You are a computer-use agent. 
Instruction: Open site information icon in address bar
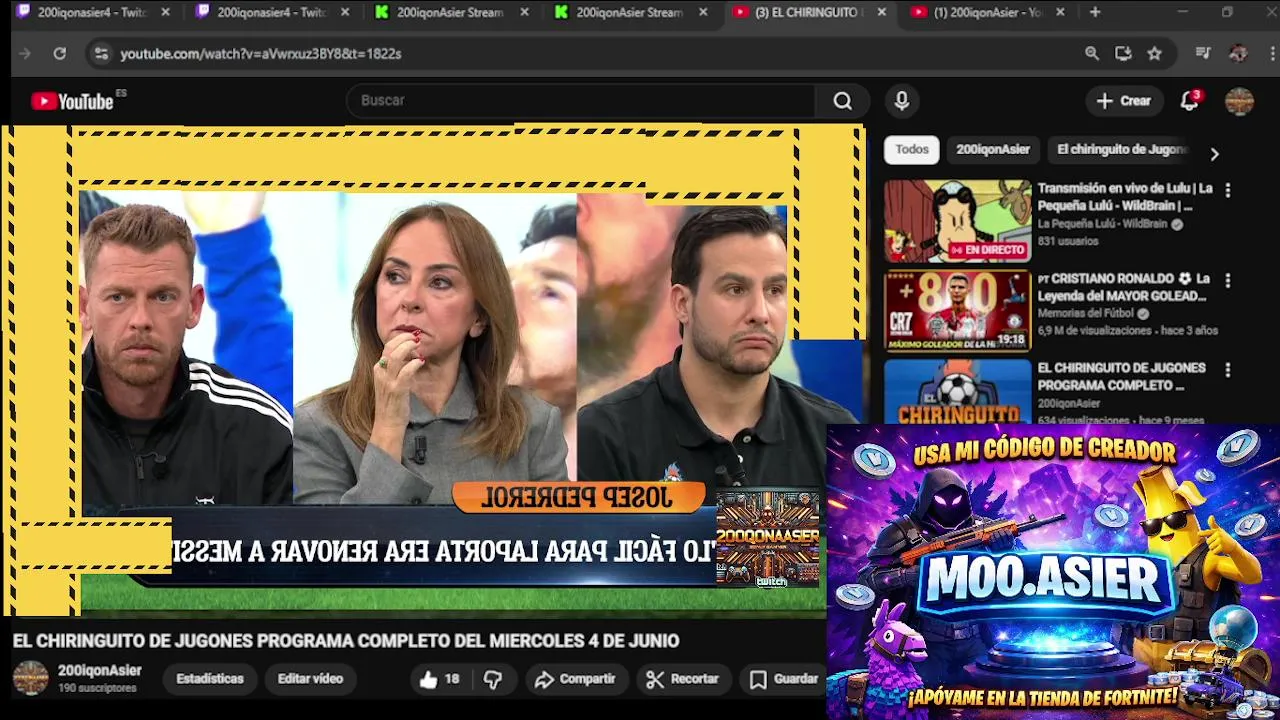point(101,54)
